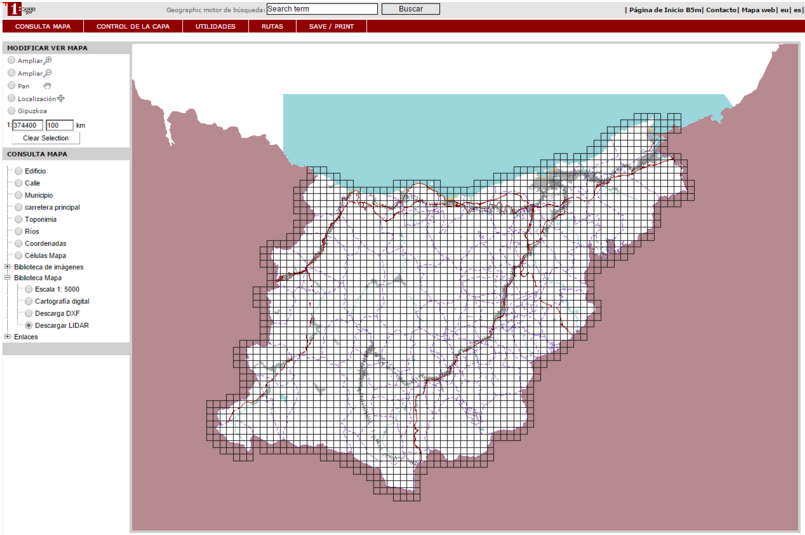Select the Células Mapa radio button
The image size is (805, 535).
tap(19, 255)
